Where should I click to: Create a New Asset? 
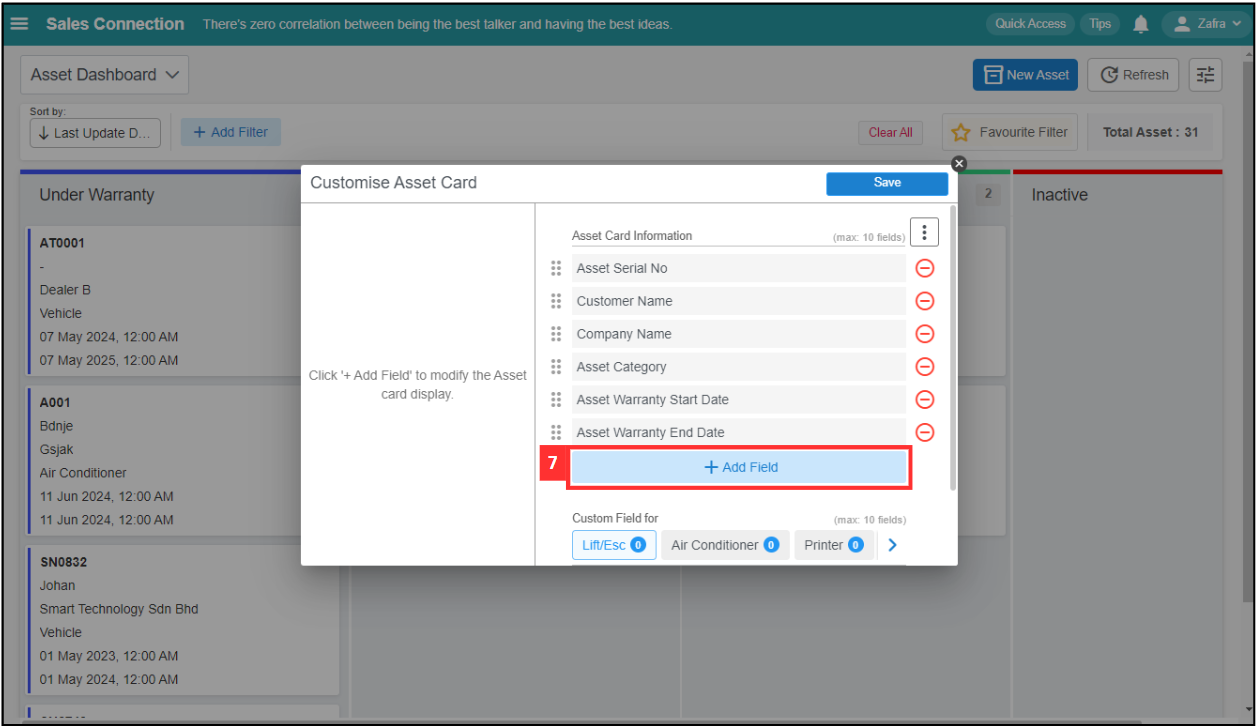coord(1026,75)
